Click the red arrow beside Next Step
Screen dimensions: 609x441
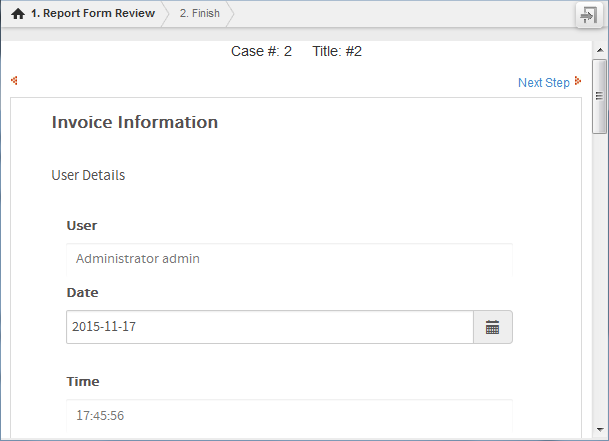coord(577,82)
